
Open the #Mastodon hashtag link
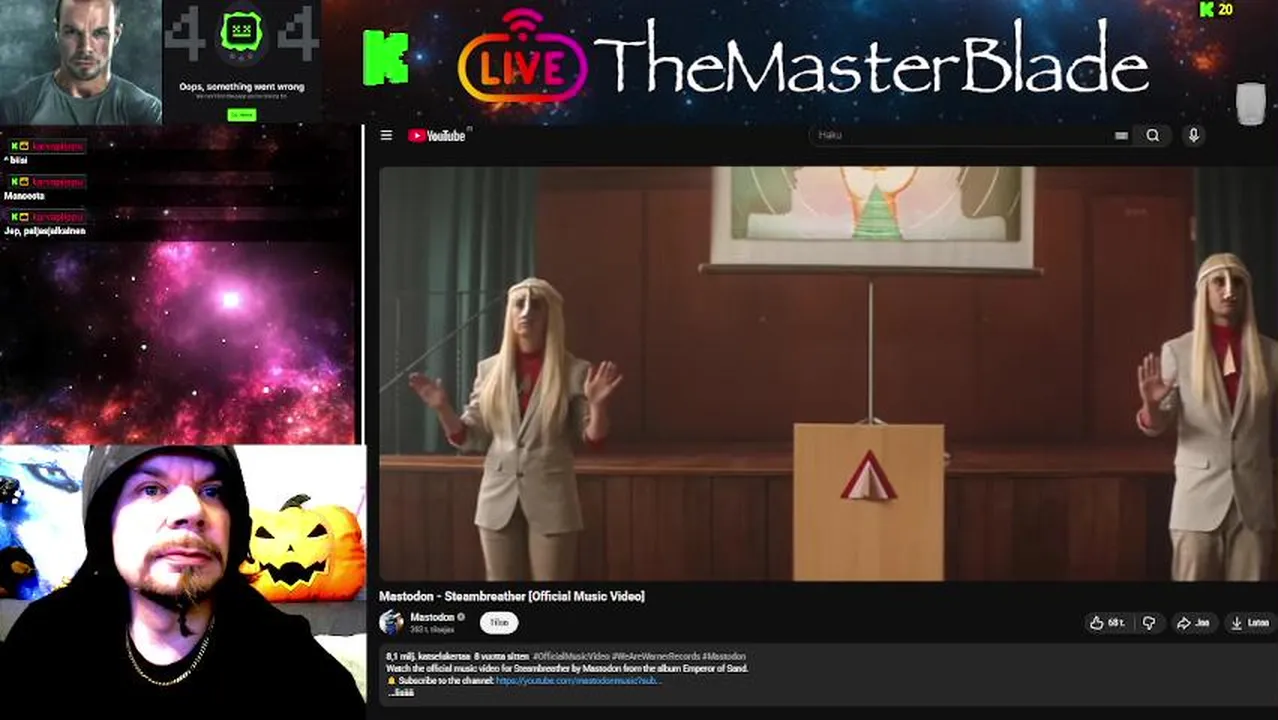click(723, 656)
